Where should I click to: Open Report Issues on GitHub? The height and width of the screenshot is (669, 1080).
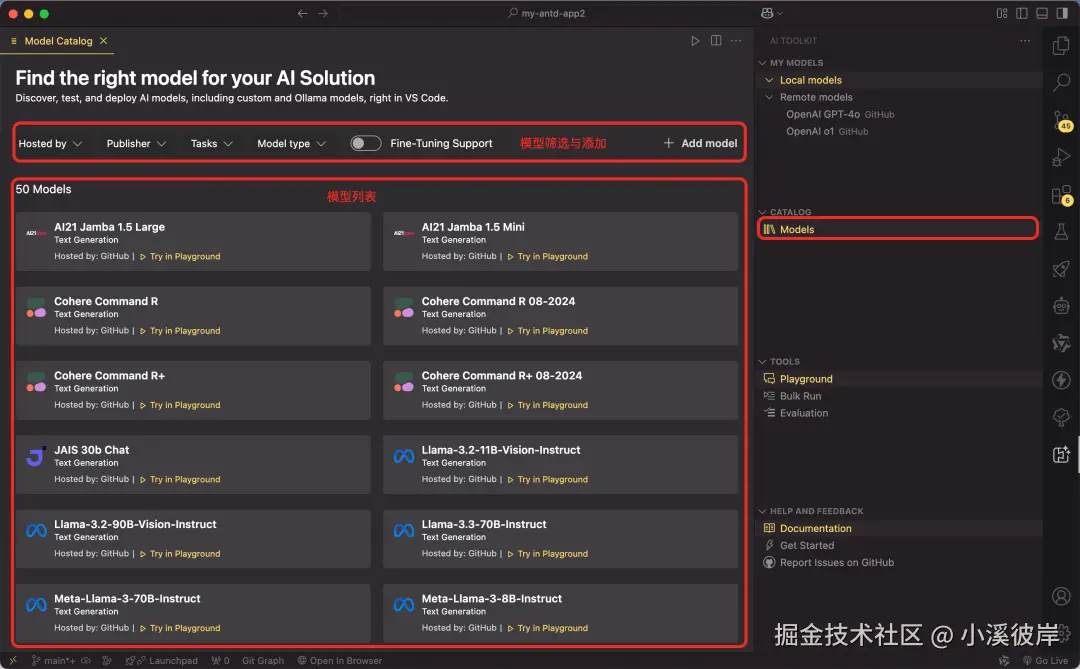pos(900,563)
